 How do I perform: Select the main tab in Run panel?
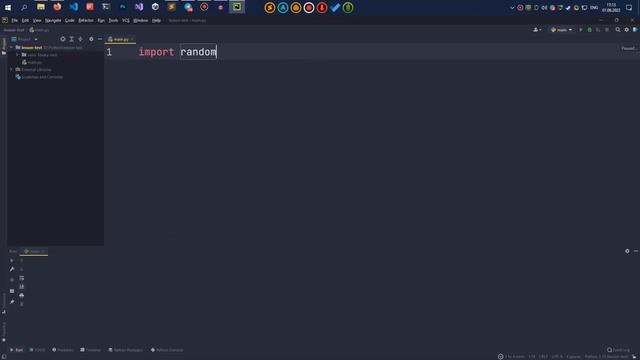pyautogui.click(x=34, y=251)
